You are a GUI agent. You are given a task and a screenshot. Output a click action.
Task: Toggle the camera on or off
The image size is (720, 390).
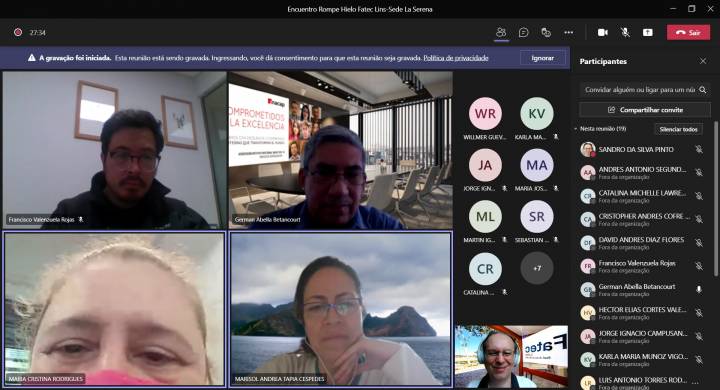(603, 32)
